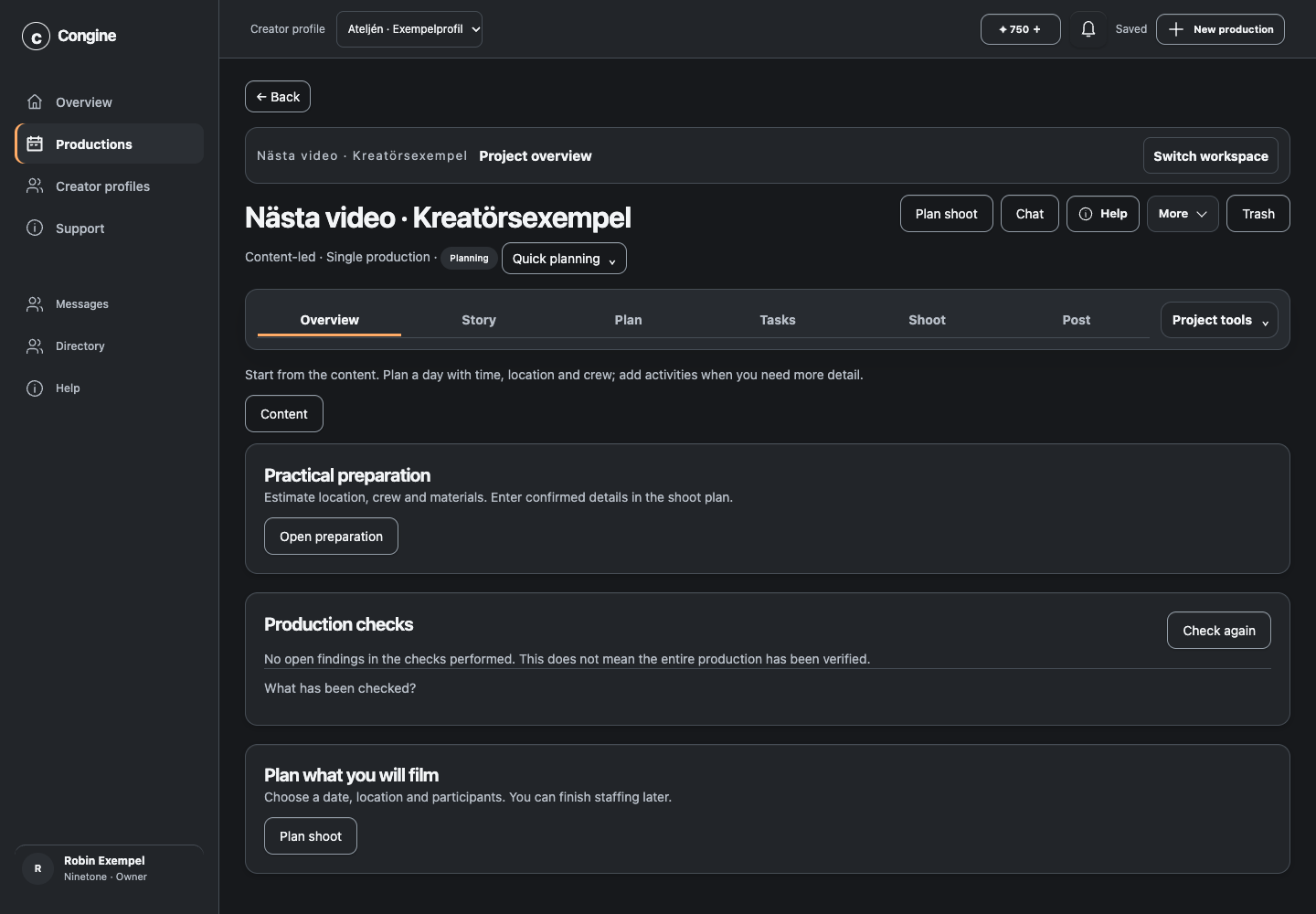Open the Creator profile dropdown
Viewport: 1316px width, 914px height.
pos(409,29)
